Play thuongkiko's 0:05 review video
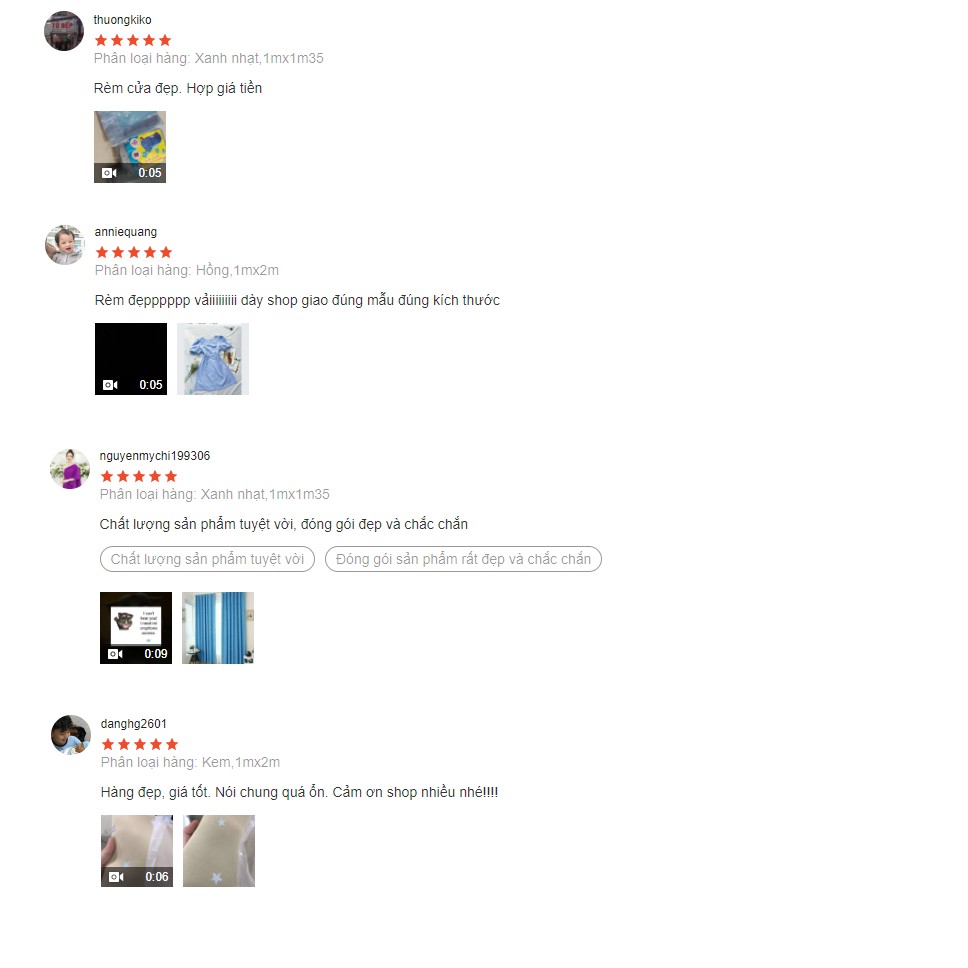968x968 pixels. (130, 147)
